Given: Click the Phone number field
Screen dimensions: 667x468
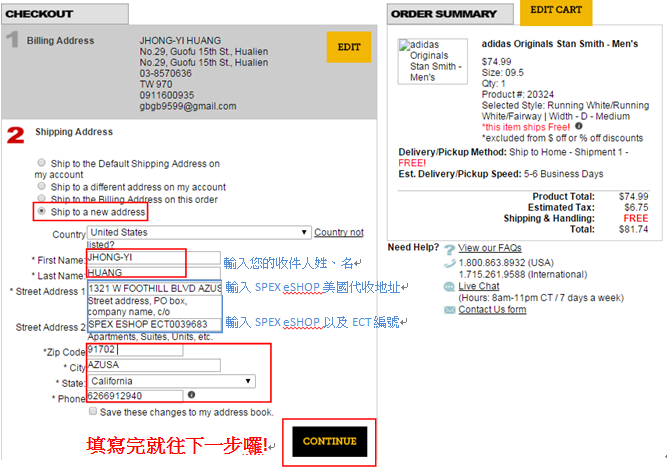Looking at the screenshot, I should point(135,396).
